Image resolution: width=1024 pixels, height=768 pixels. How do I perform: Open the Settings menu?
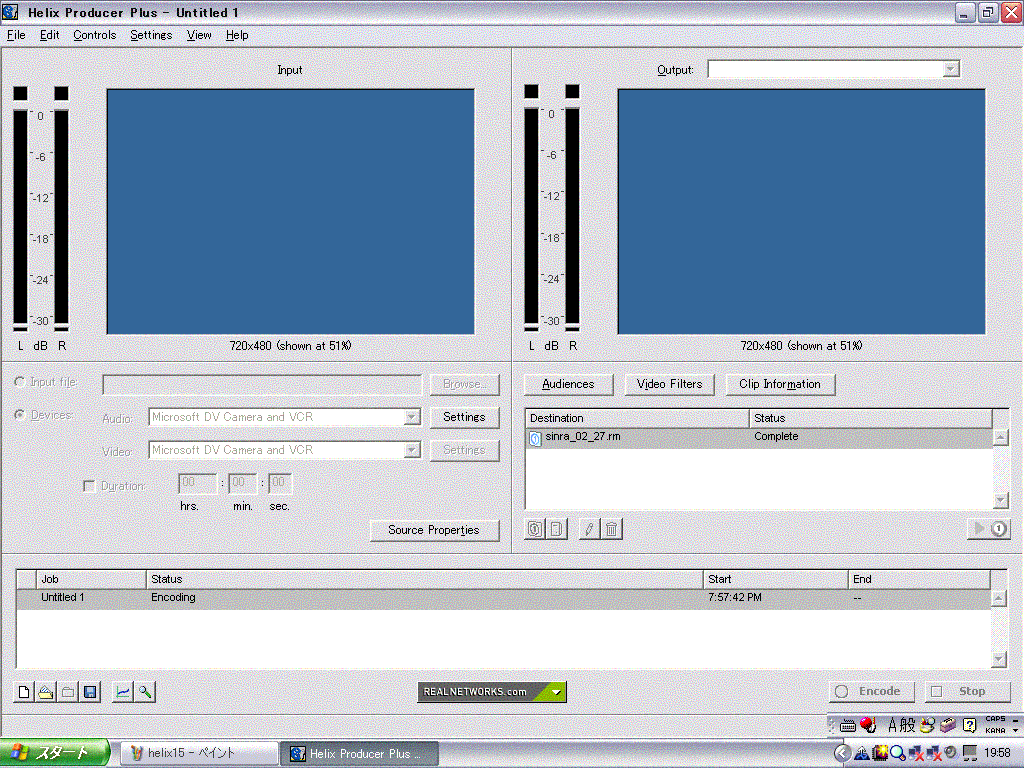151,35
